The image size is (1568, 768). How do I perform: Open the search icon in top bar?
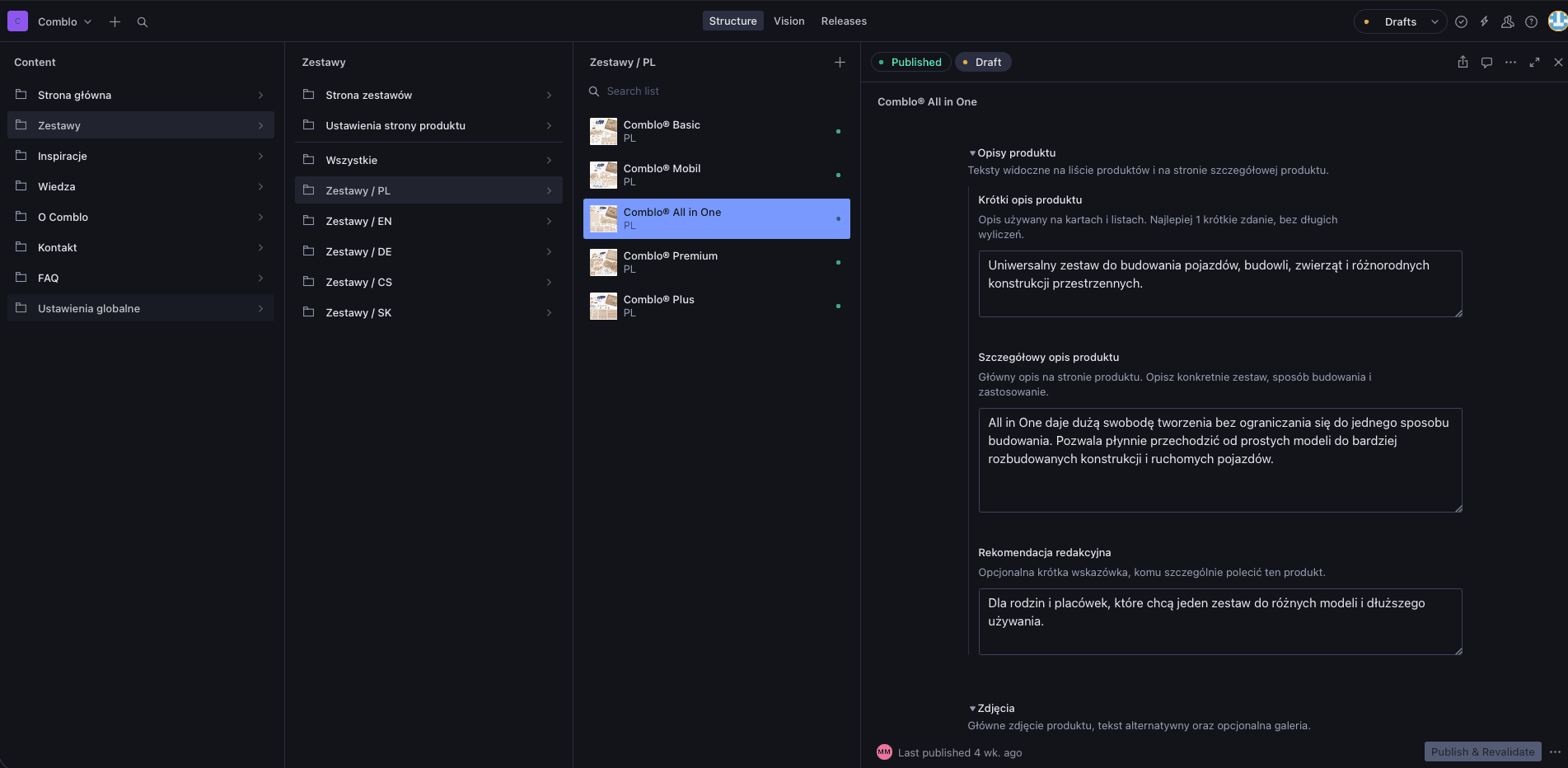tap(143, 22)
